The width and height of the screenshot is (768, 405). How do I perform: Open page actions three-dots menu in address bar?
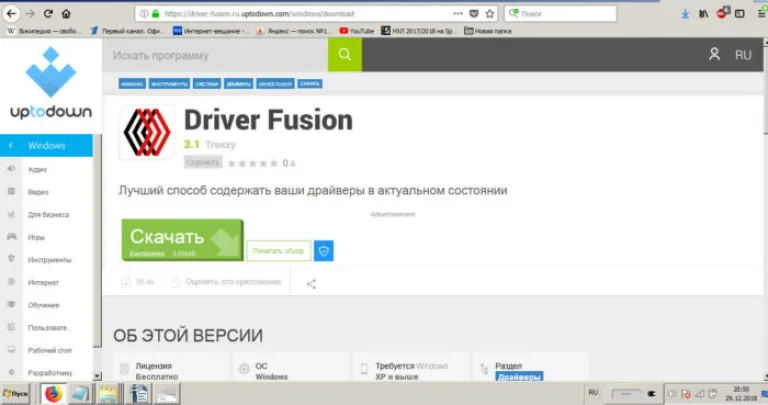(x=458, y=14)
